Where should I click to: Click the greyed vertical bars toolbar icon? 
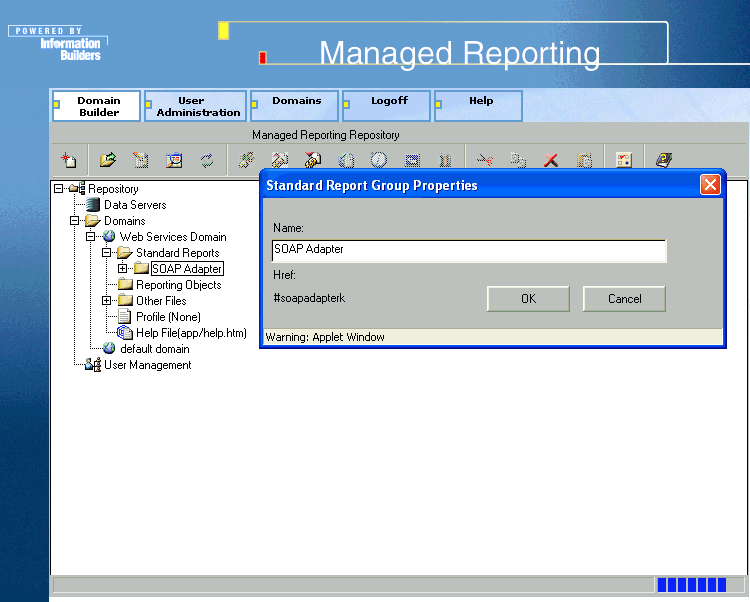click(445, 160)
